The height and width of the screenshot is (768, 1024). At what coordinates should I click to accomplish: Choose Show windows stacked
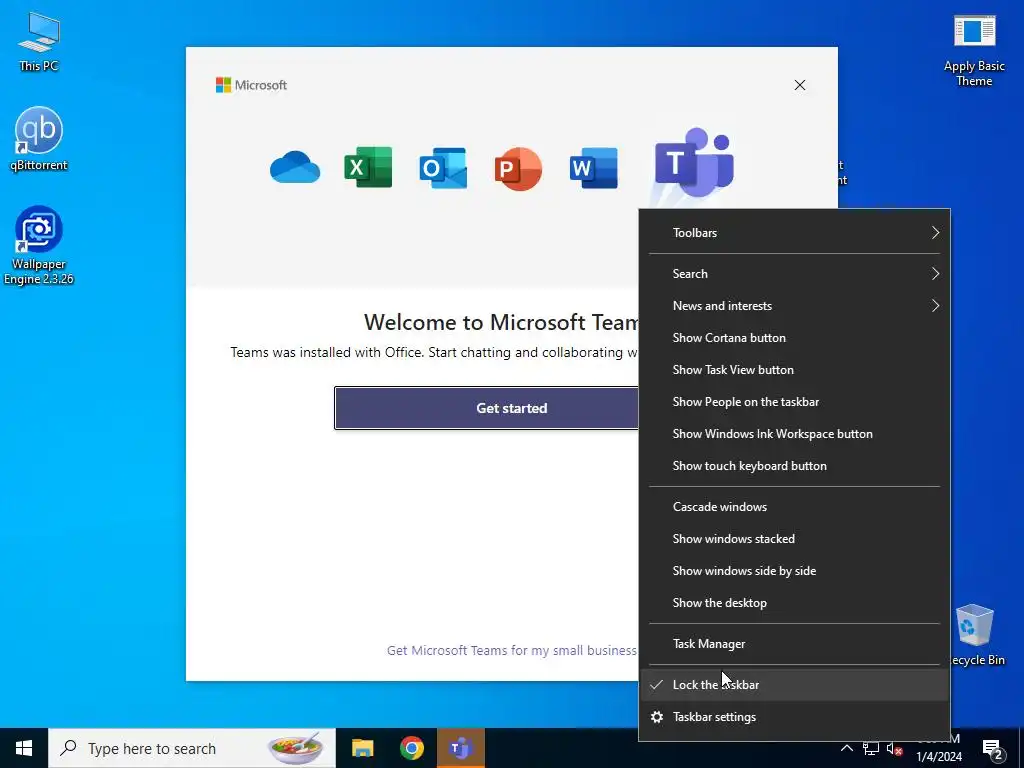(795, 539)
